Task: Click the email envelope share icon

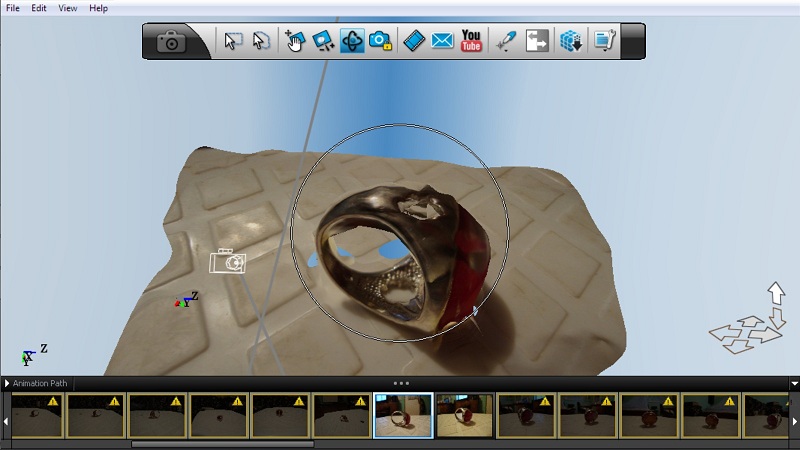Action: pyautogui.click(x=442, y=41)
